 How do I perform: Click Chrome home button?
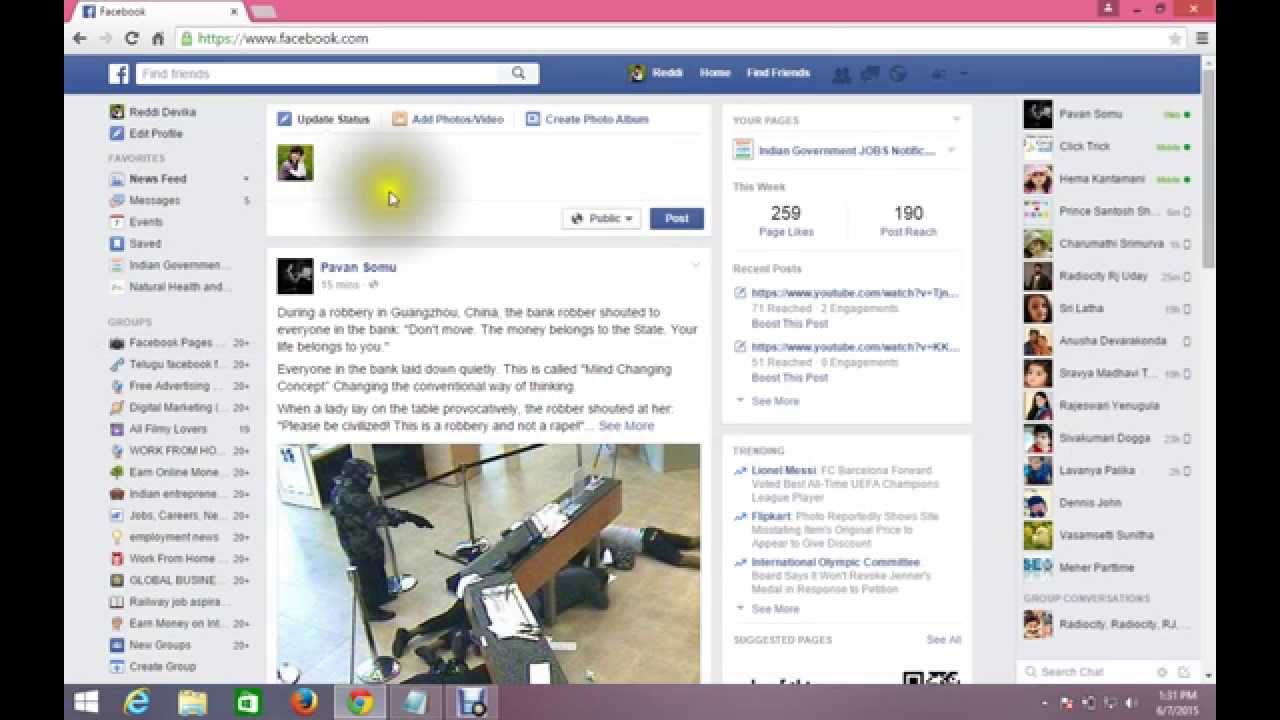[157, 38]
